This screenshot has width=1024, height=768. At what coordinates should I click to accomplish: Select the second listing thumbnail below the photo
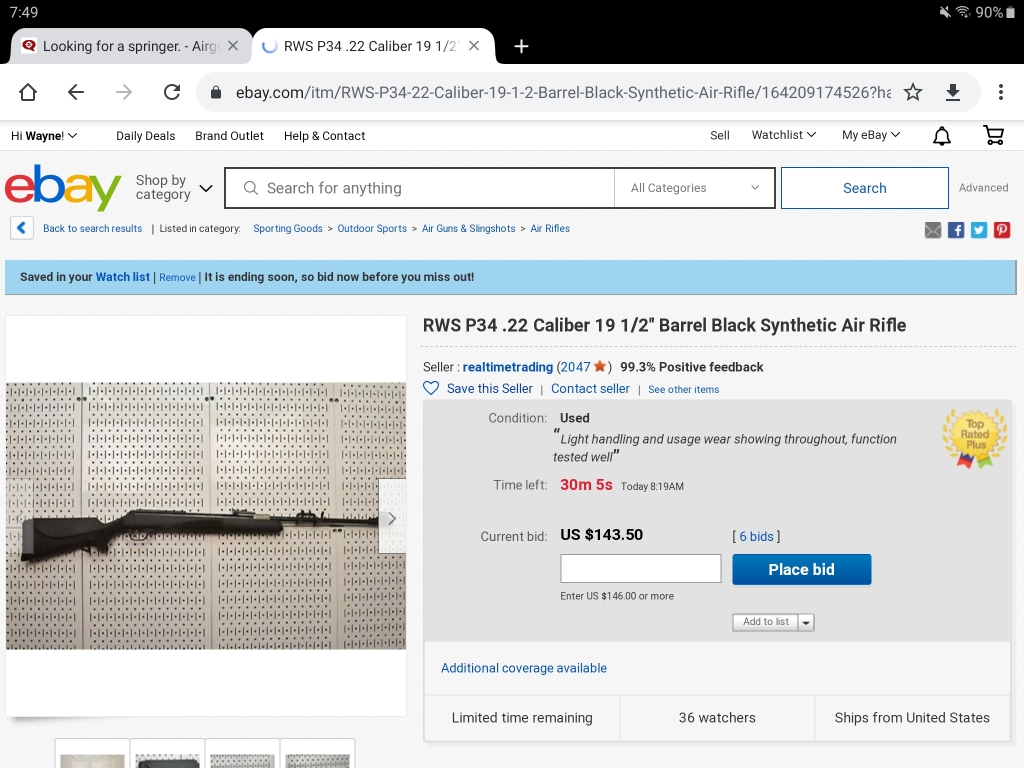(x=167, y=754)
